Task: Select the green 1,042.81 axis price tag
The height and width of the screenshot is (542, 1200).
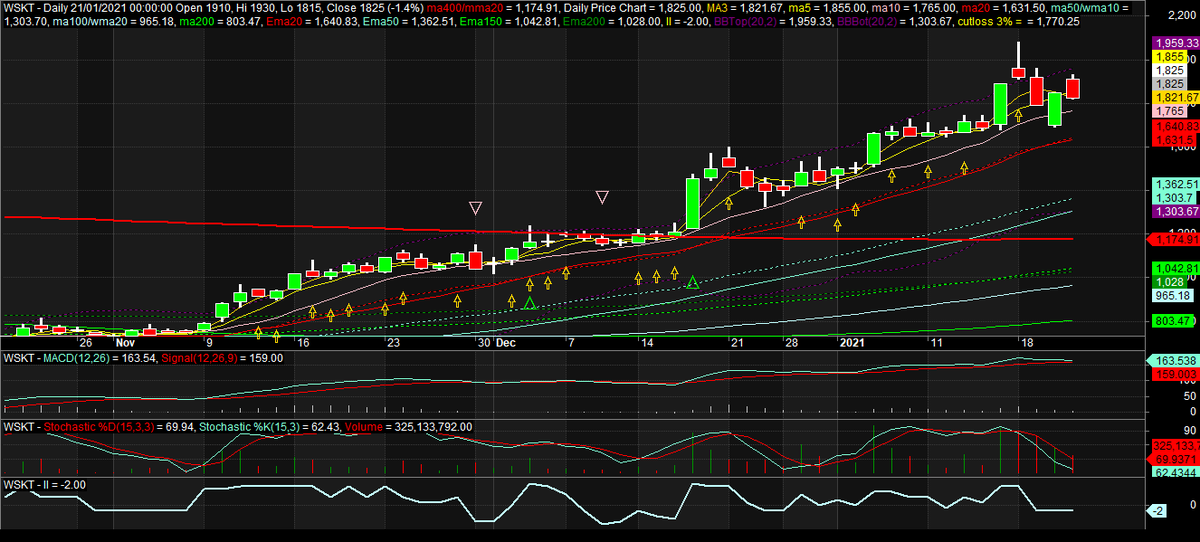Action: [1175, 268]
